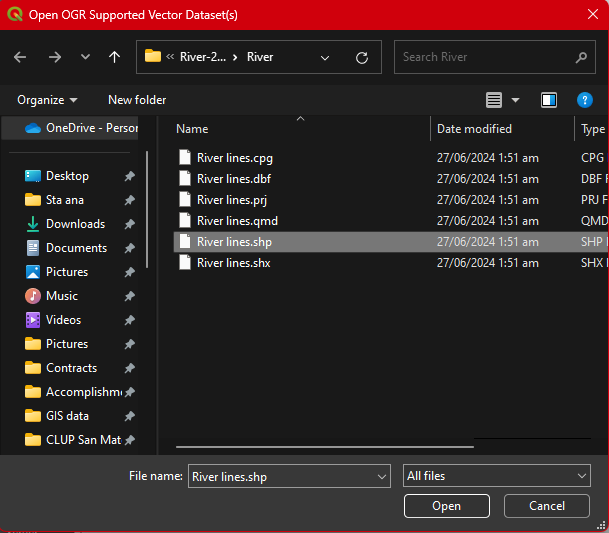This screenshot has width=609, height=533.
Task: Refresh the River folder listing
Action: (362, 57)
